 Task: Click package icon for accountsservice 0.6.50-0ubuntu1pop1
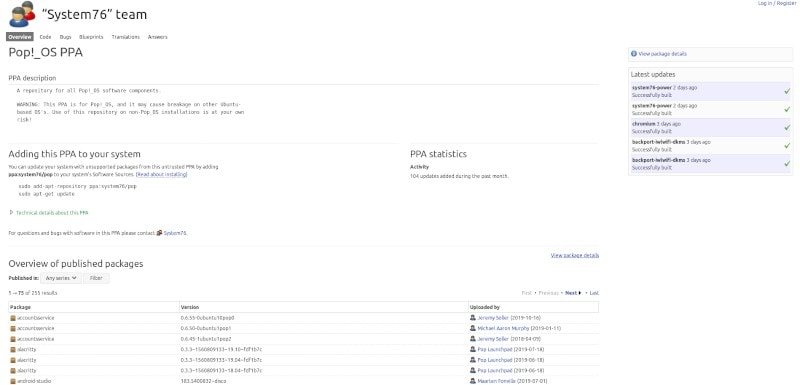point(13,328)
